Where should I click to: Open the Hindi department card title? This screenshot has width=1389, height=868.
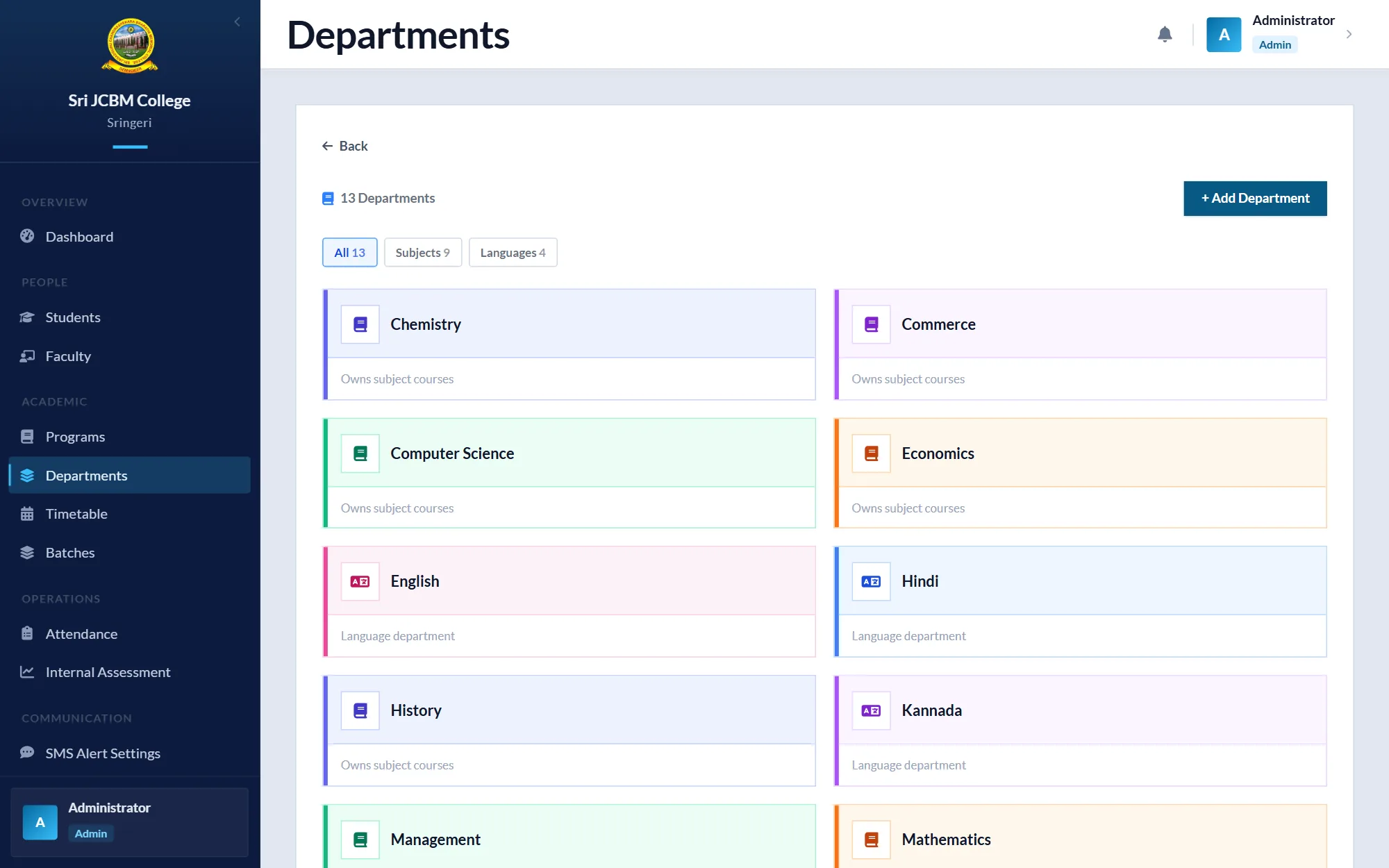[x=920, y=581]
